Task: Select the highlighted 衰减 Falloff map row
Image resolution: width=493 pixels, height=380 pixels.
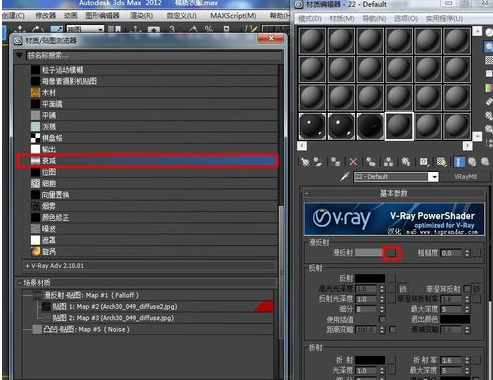Action: pyautogui.click(x=147, y=161)
